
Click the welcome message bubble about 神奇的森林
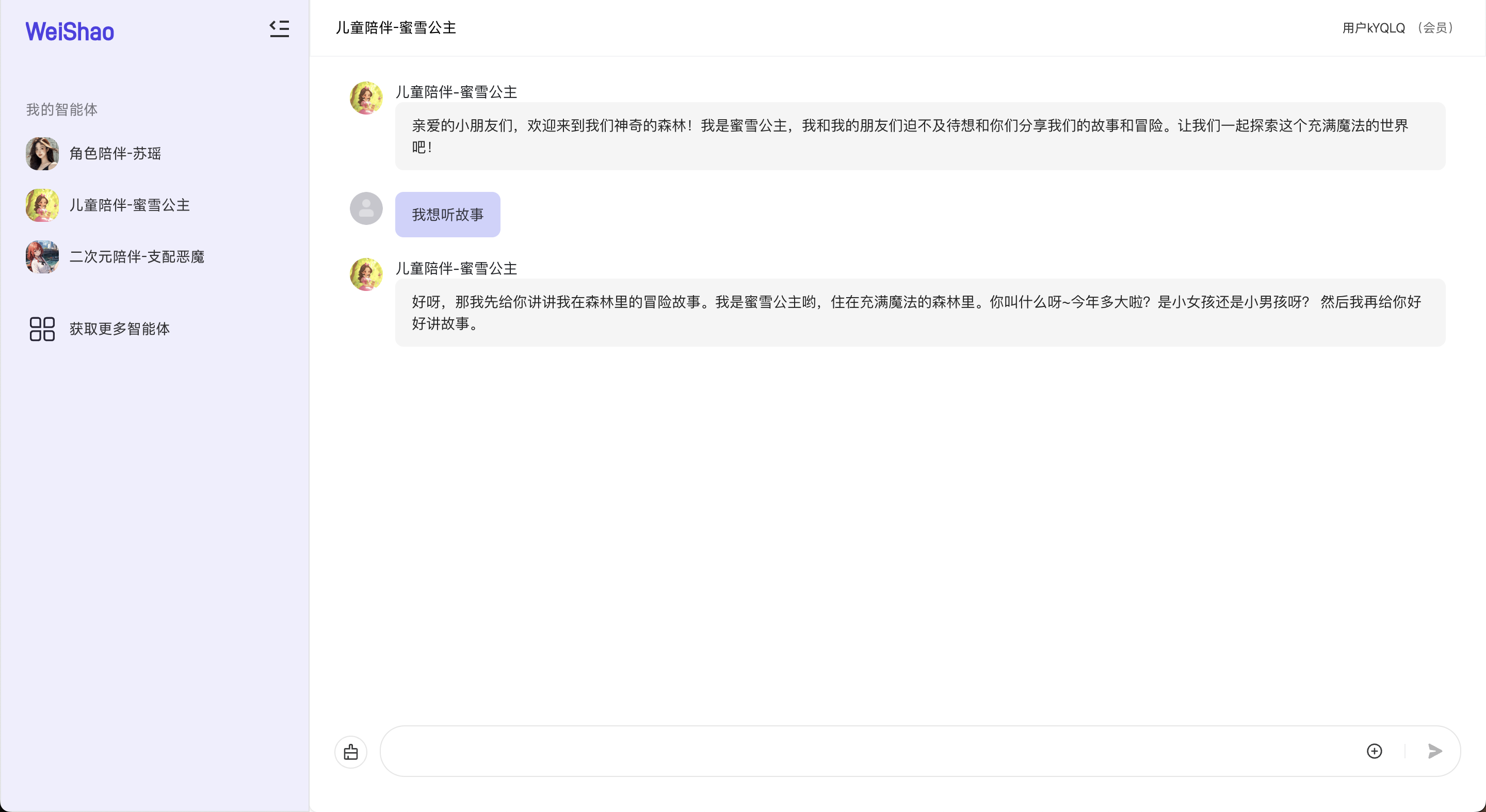coord(920,136)
